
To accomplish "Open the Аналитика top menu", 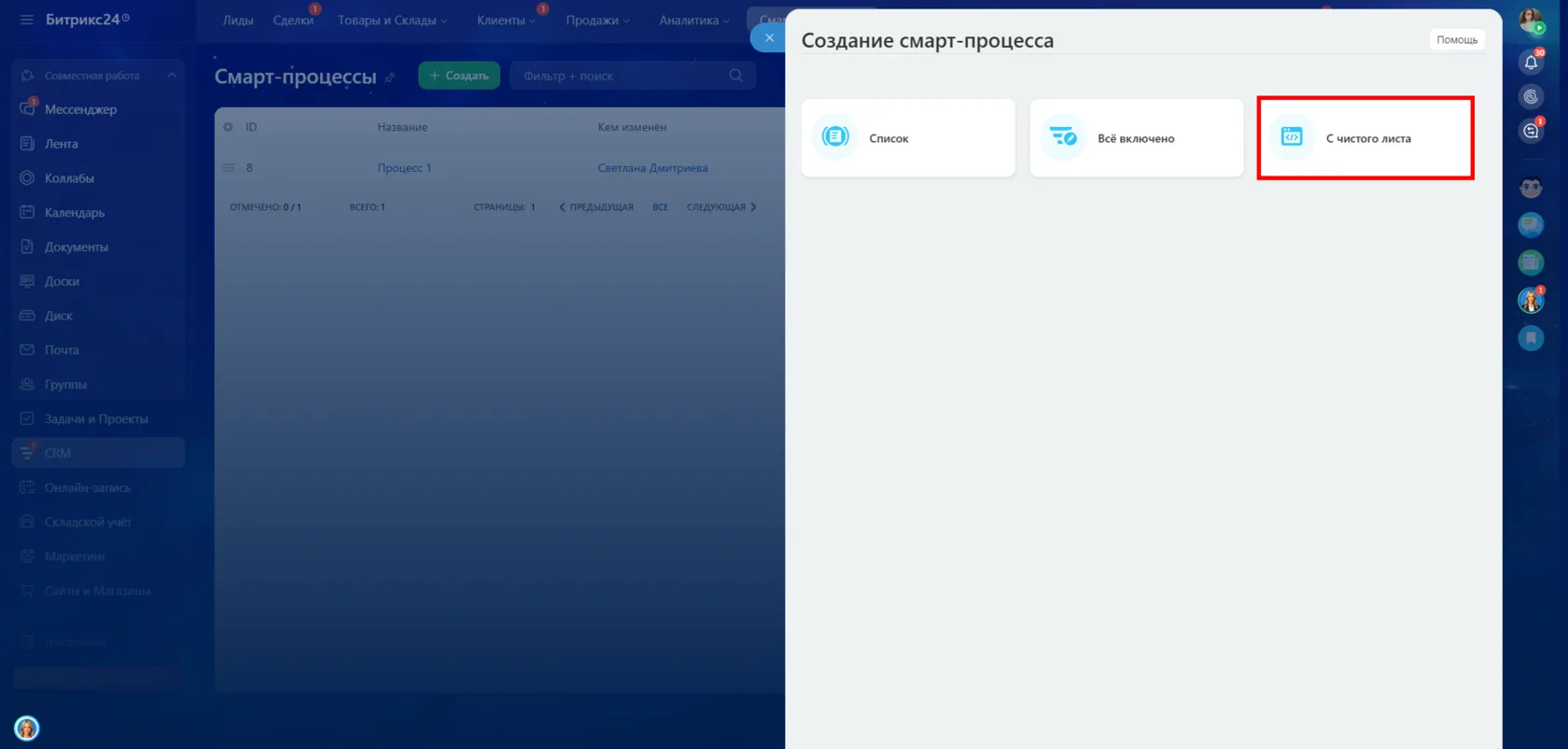I will point(694,21).
